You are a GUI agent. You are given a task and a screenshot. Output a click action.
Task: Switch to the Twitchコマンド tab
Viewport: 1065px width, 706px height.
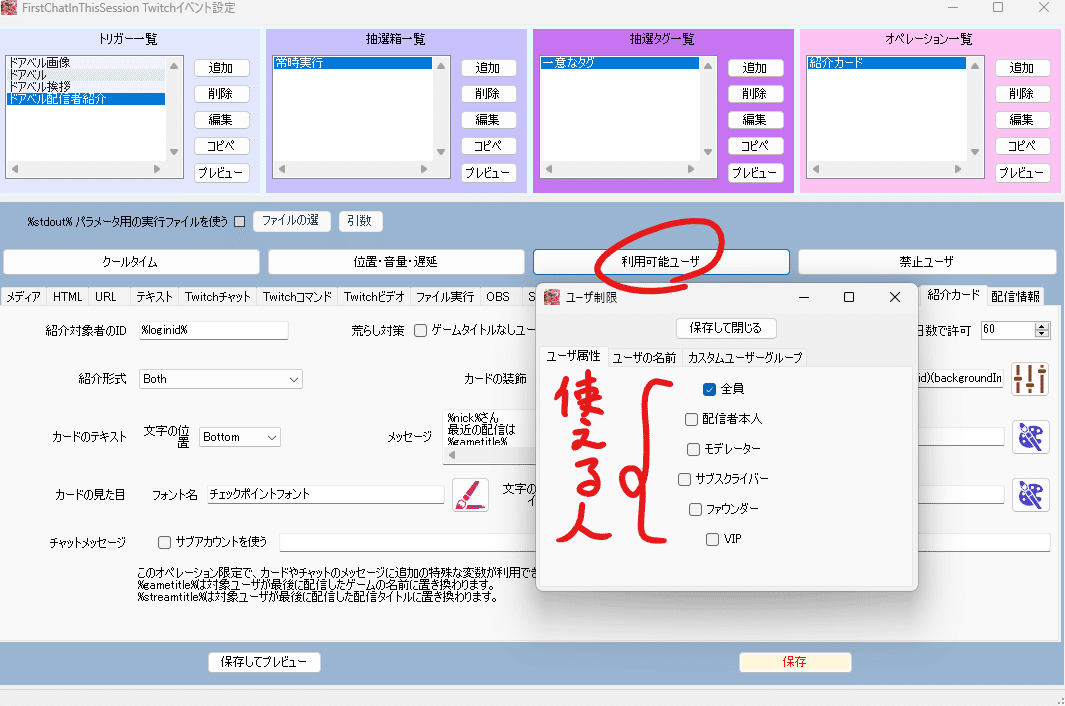click(297, 297)
